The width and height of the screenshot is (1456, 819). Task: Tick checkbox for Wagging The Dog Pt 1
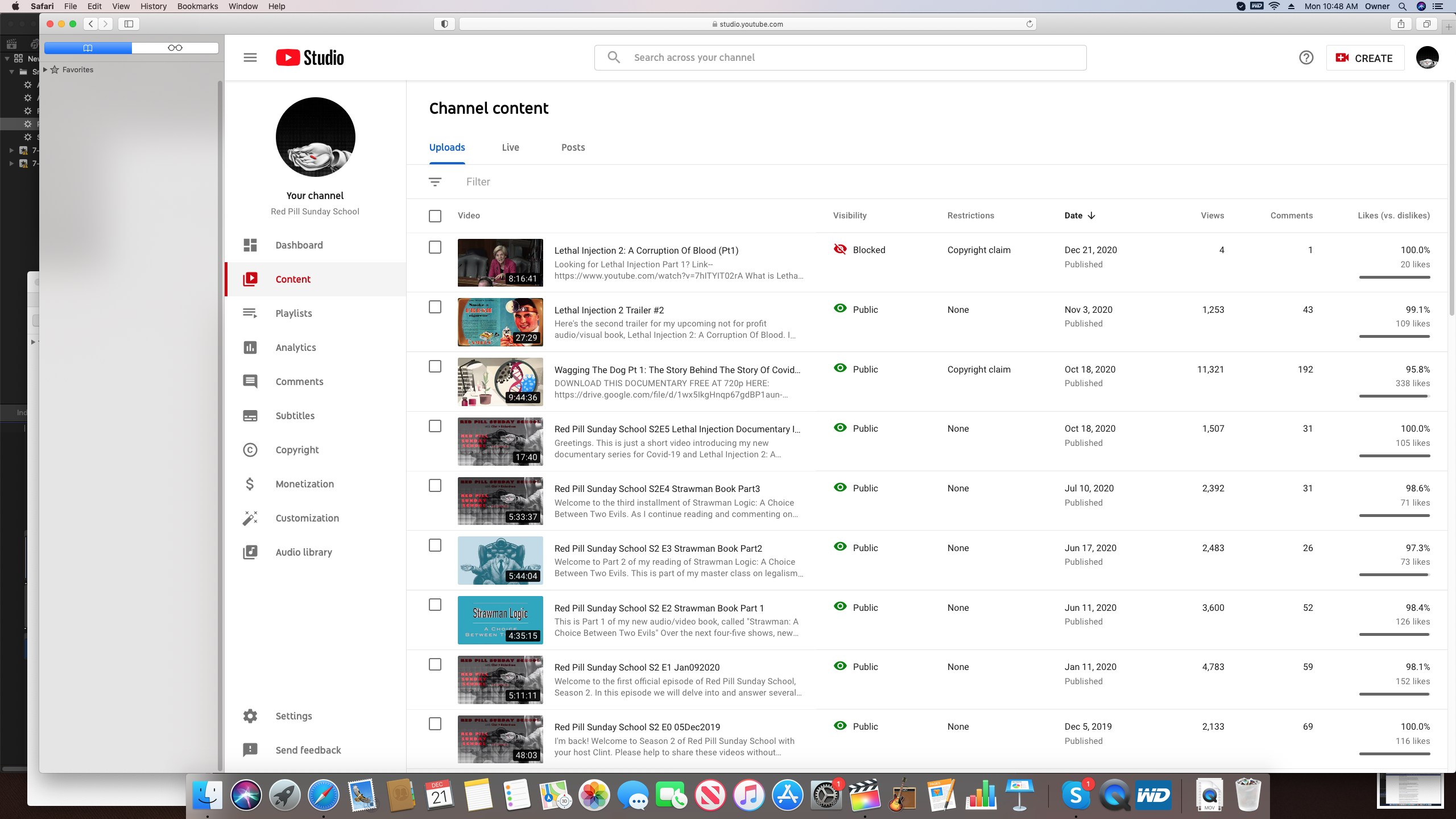435,367
